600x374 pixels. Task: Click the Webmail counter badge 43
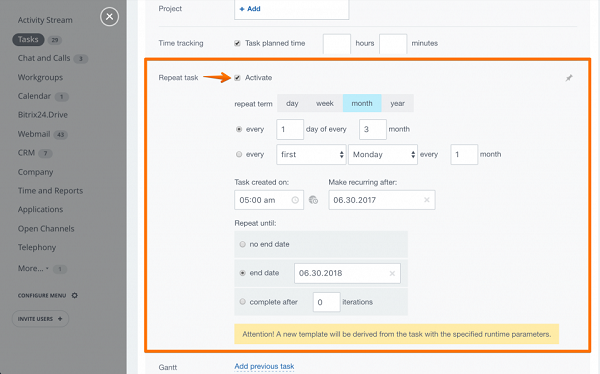point(60,135)
